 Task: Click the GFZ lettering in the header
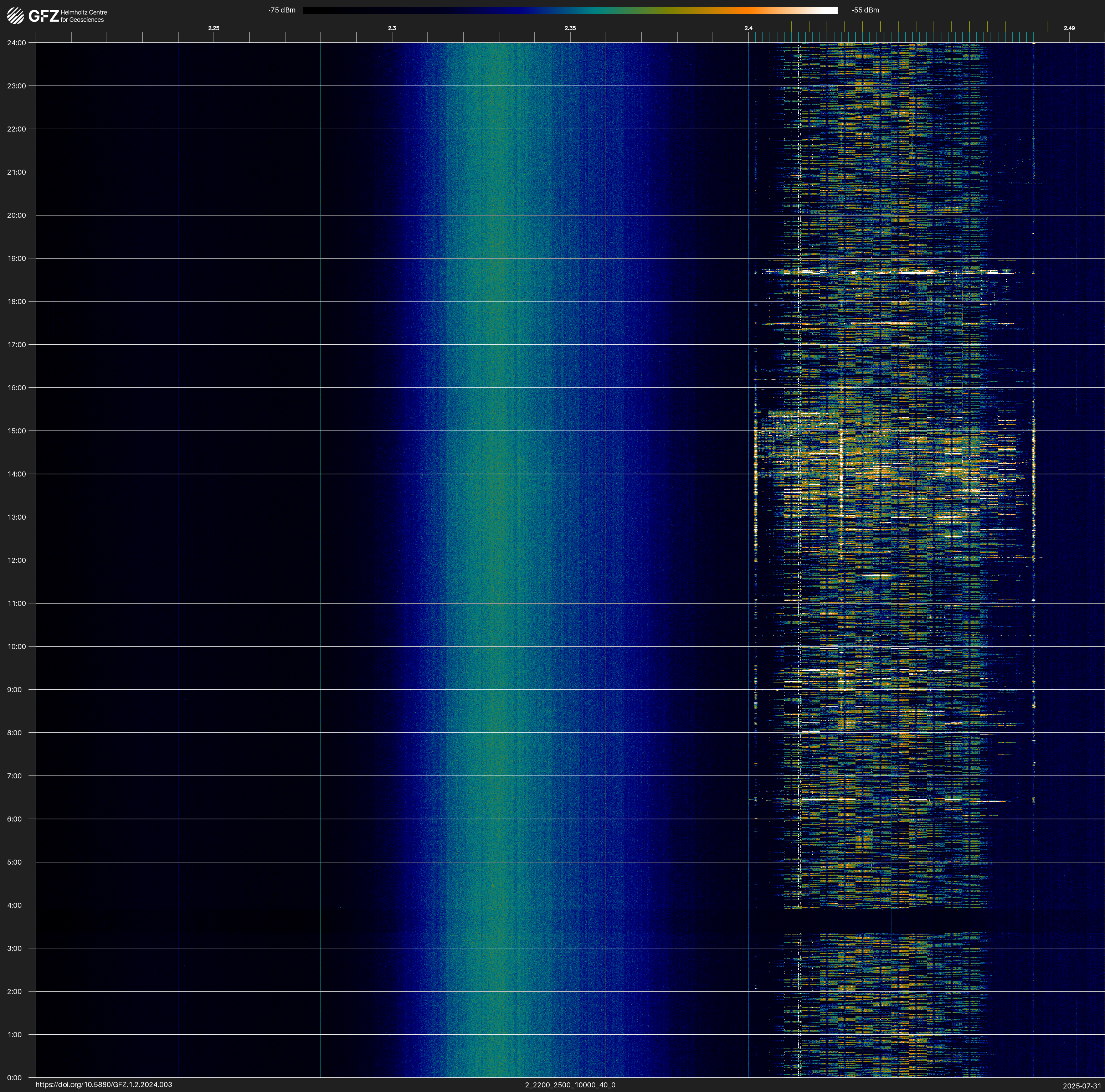pos(43,16)
